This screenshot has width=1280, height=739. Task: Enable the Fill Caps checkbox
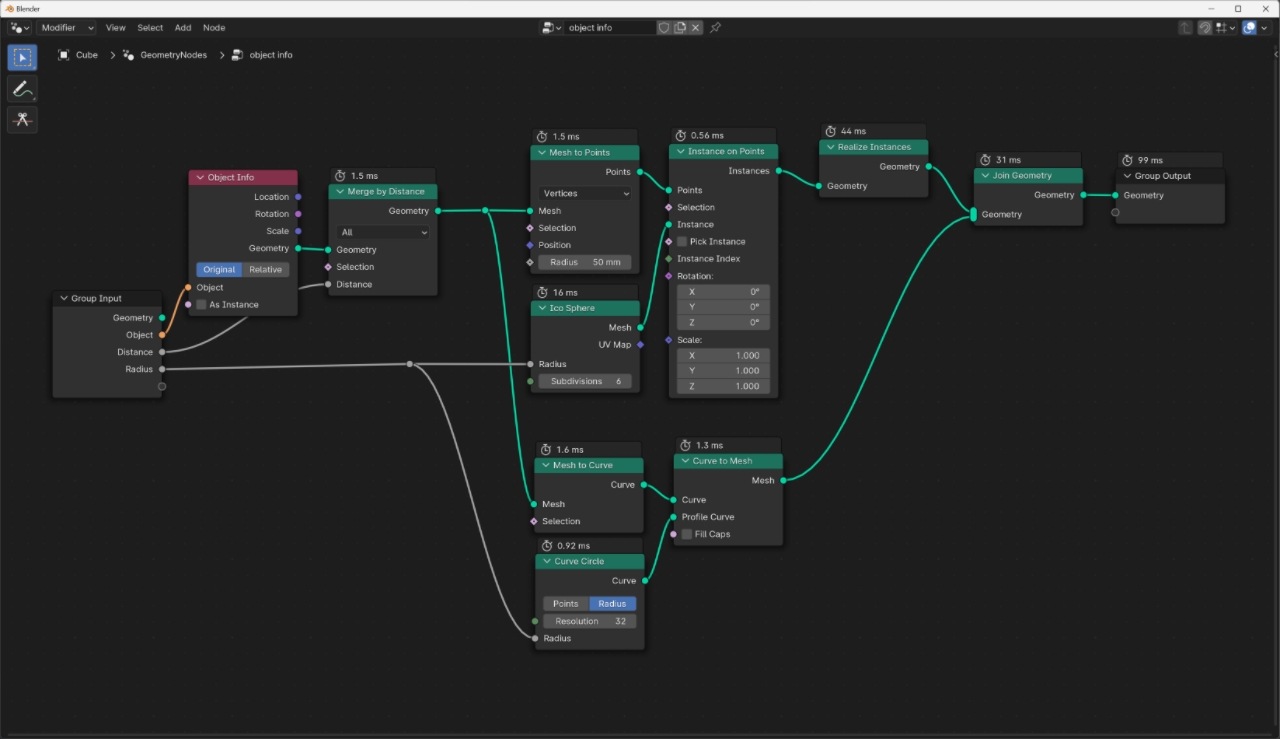click(687, 534)
